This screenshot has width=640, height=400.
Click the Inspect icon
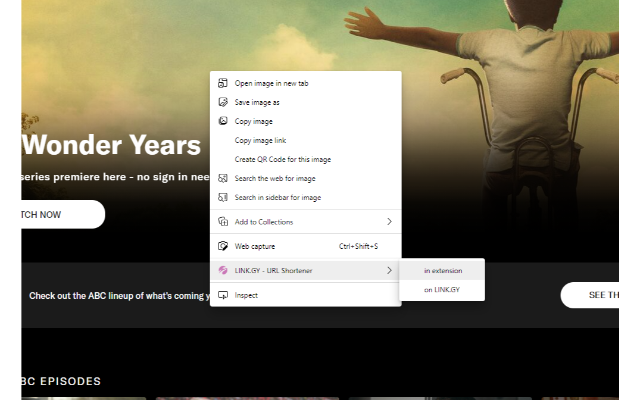click(x=223, y=295)
